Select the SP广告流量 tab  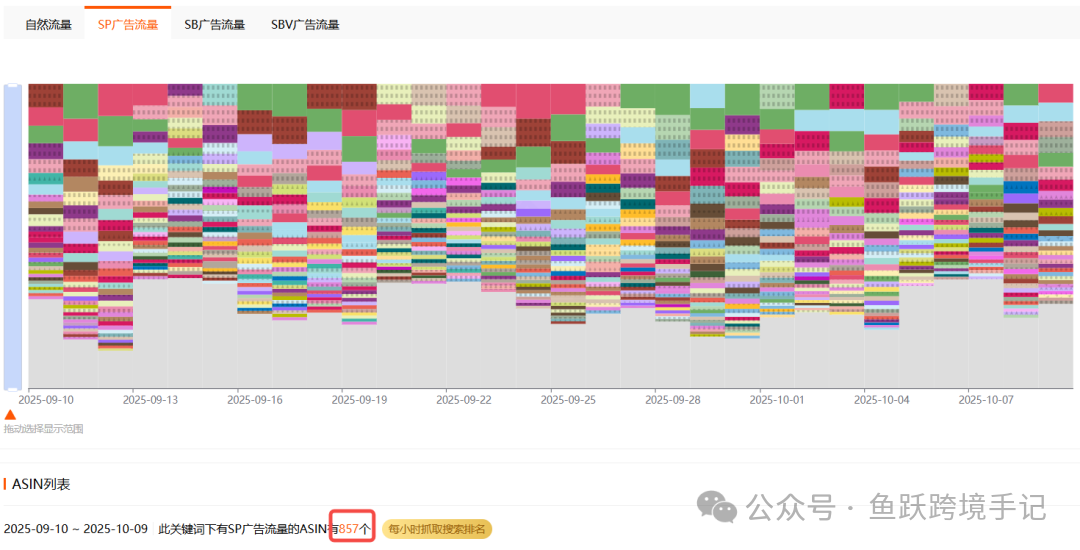[x=127, y=25]
